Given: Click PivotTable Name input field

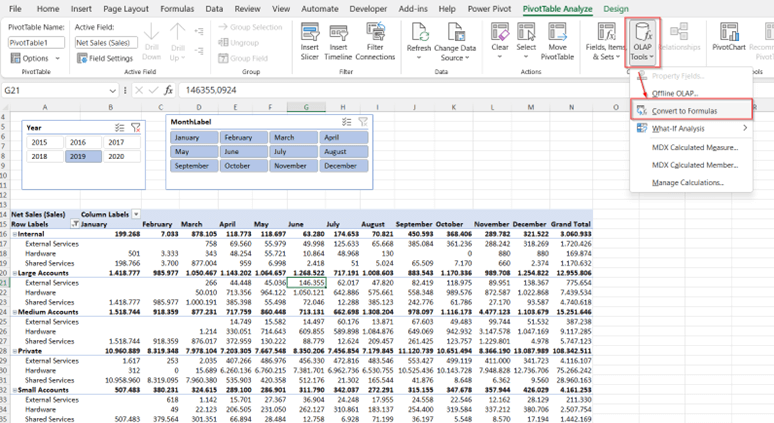Looking at the screenshot, I should click(36, 43).
